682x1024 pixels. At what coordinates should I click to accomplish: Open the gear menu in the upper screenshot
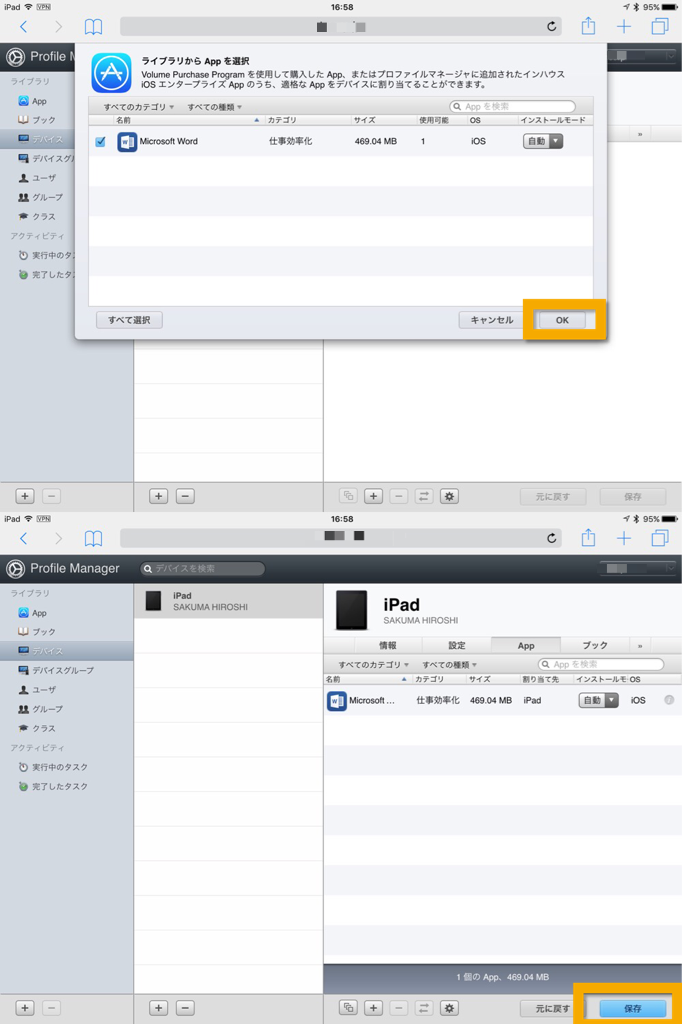(449, 496)
